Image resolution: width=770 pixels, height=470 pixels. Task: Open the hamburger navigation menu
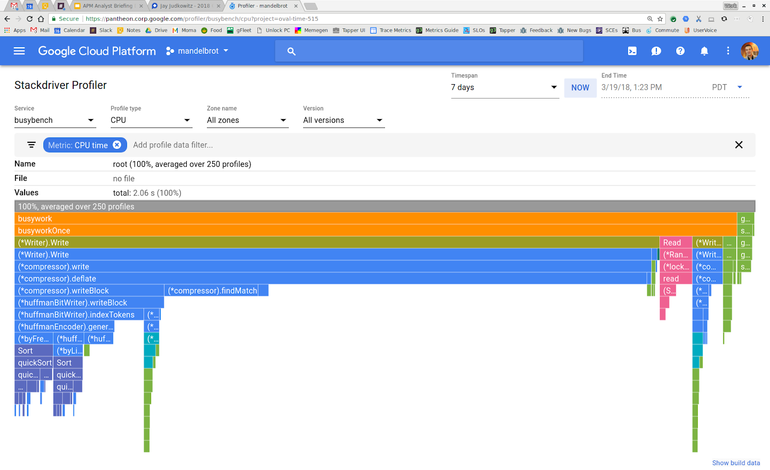tap(19, 51)
